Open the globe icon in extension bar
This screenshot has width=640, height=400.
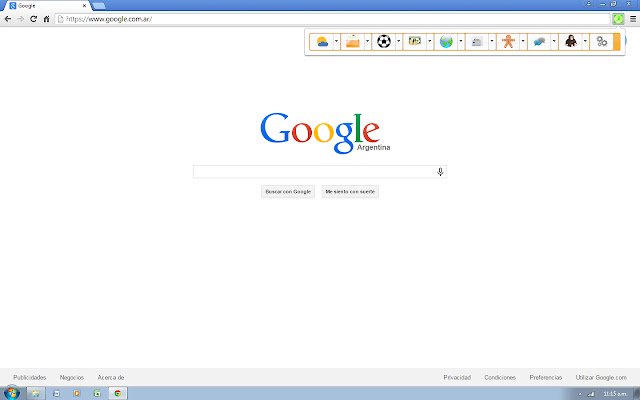coord(446,42)
